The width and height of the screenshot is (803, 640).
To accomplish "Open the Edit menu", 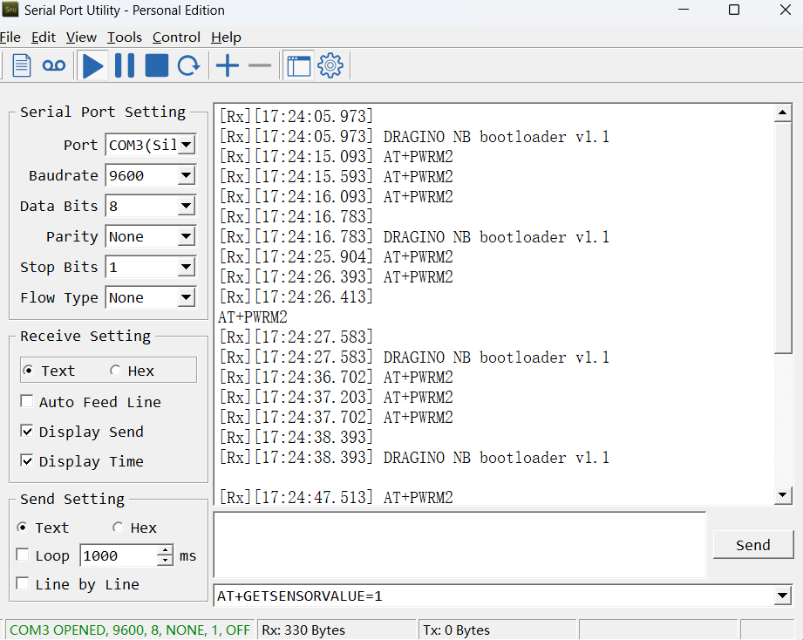I will (43, 37).
